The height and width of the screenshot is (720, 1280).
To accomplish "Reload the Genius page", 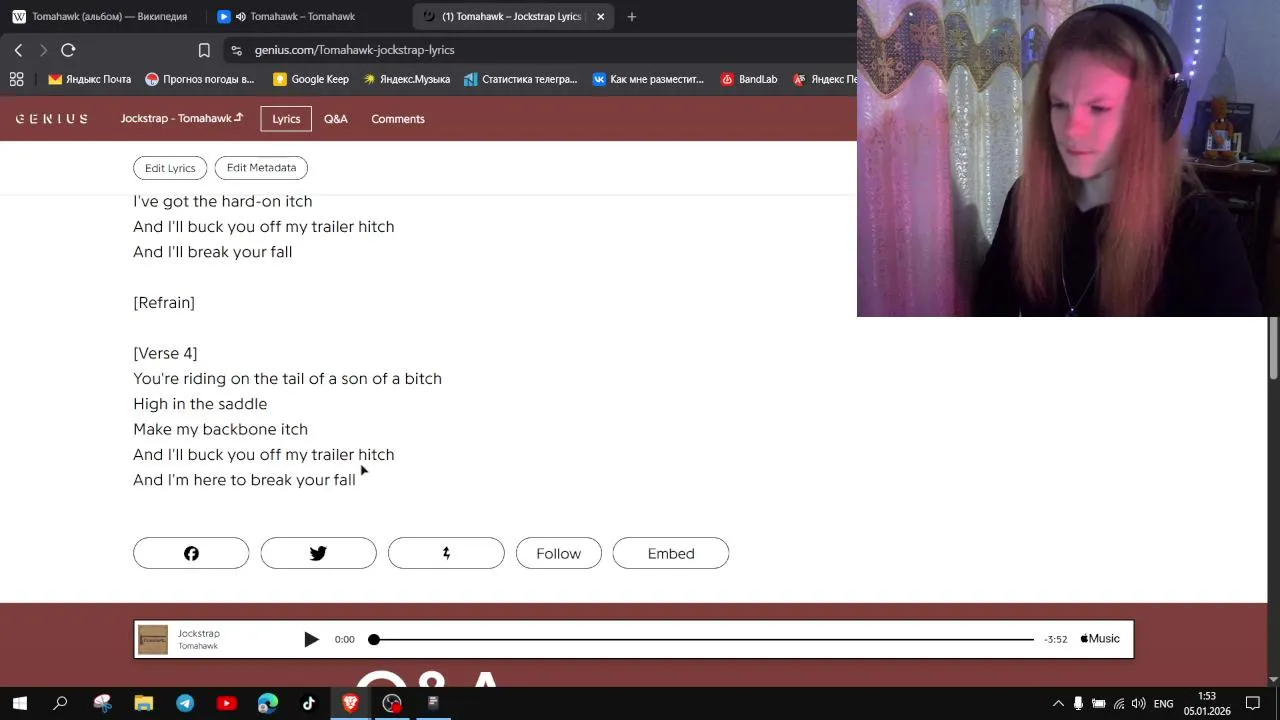I will click(68, 50).
